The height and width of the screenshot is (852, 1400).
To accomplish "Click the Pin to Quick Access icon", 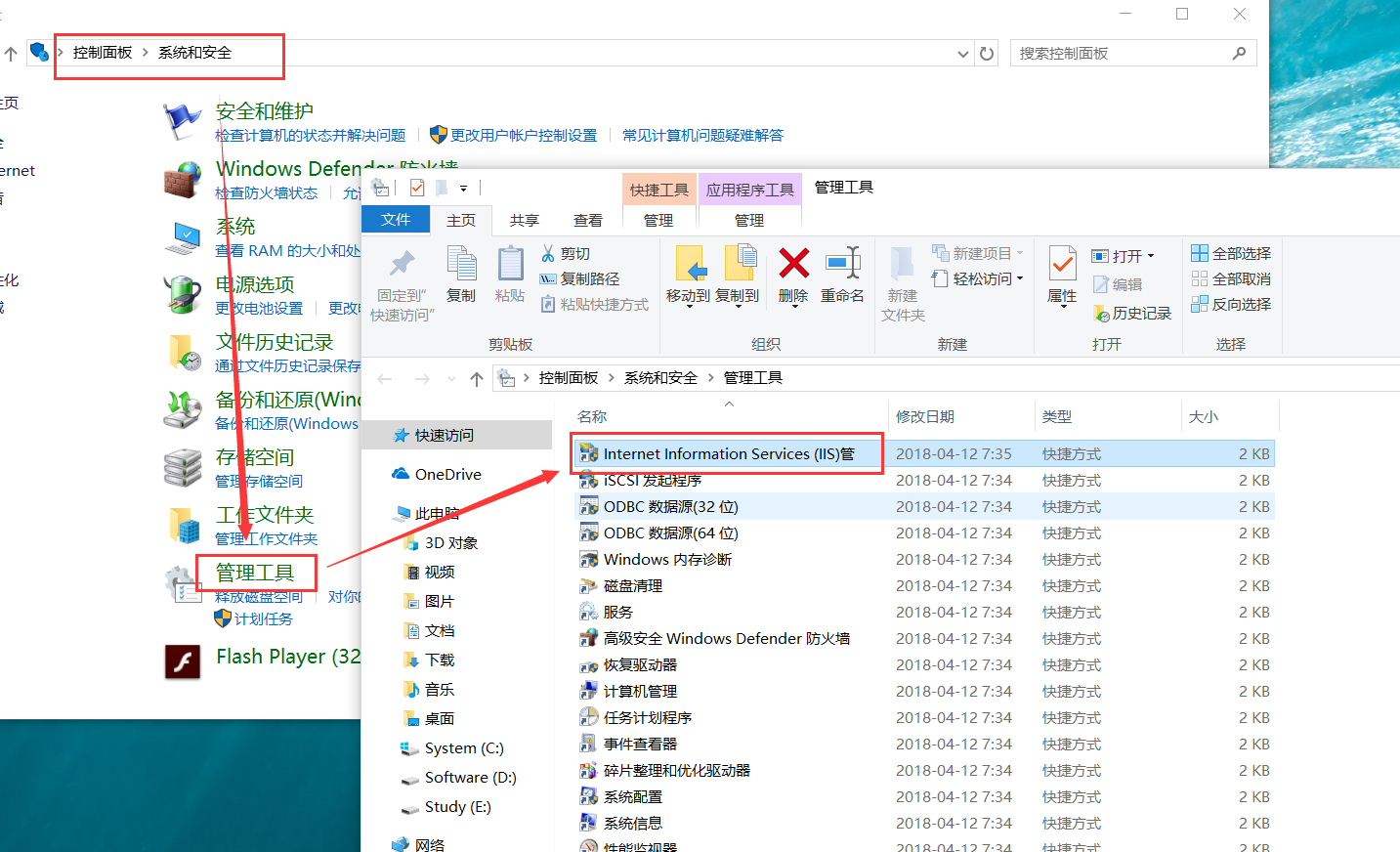I will pos(402,263).
